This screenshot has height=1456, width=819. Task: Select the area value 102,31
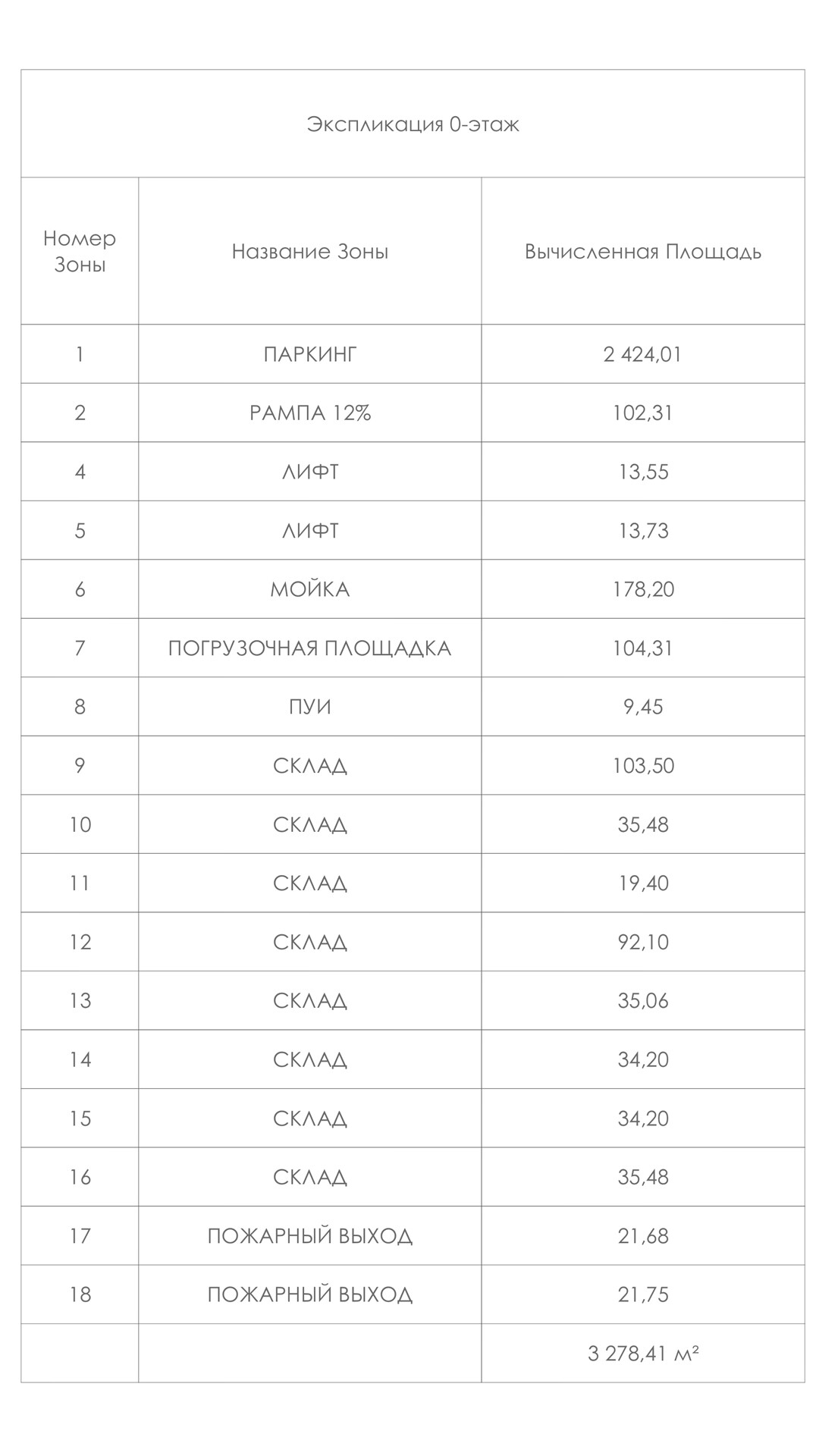pyautogui.click(x=642, y=413)
